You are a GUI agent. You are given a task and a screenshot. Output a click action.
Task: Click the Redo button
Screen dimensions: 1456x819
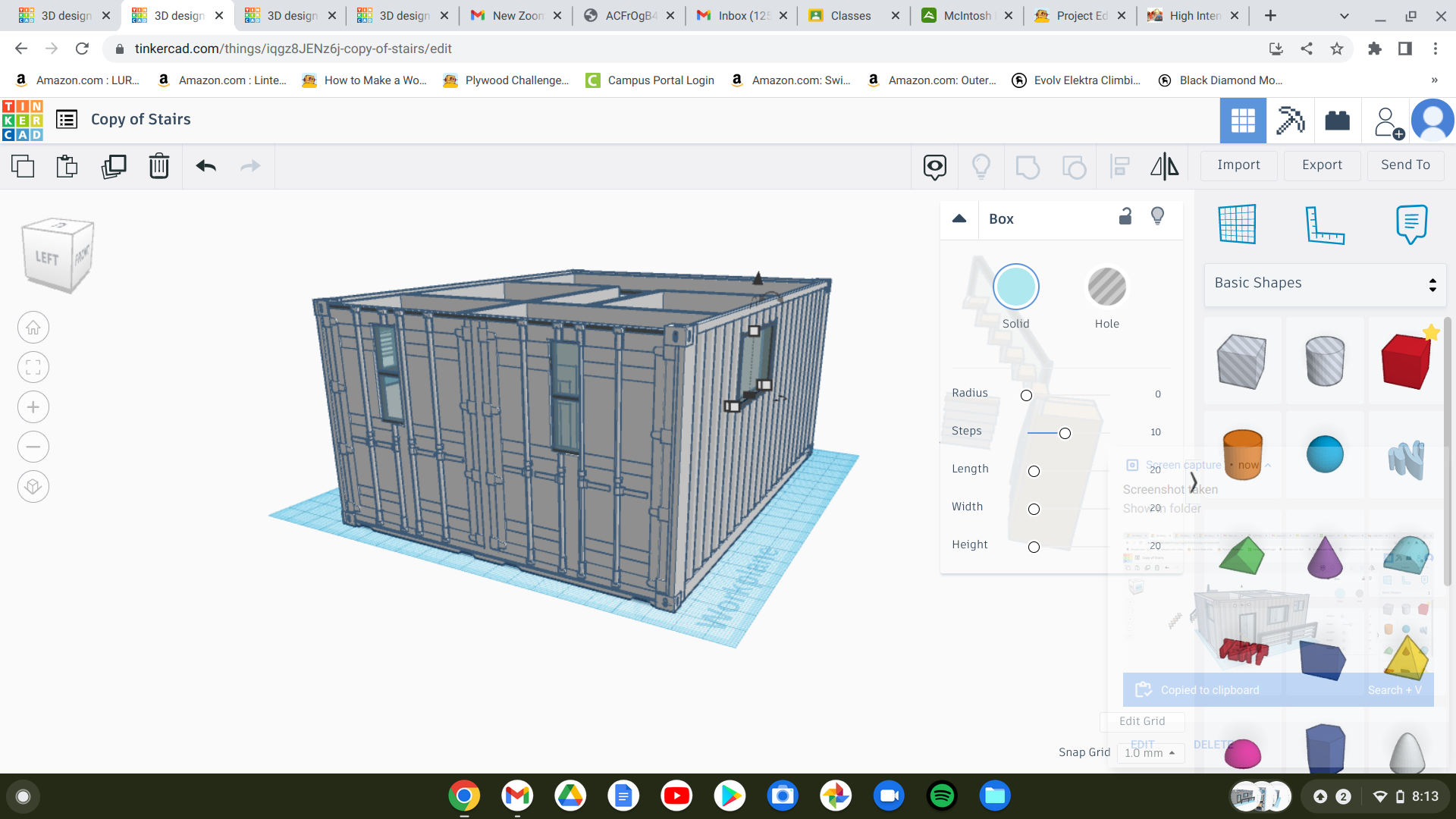[250, 165]
